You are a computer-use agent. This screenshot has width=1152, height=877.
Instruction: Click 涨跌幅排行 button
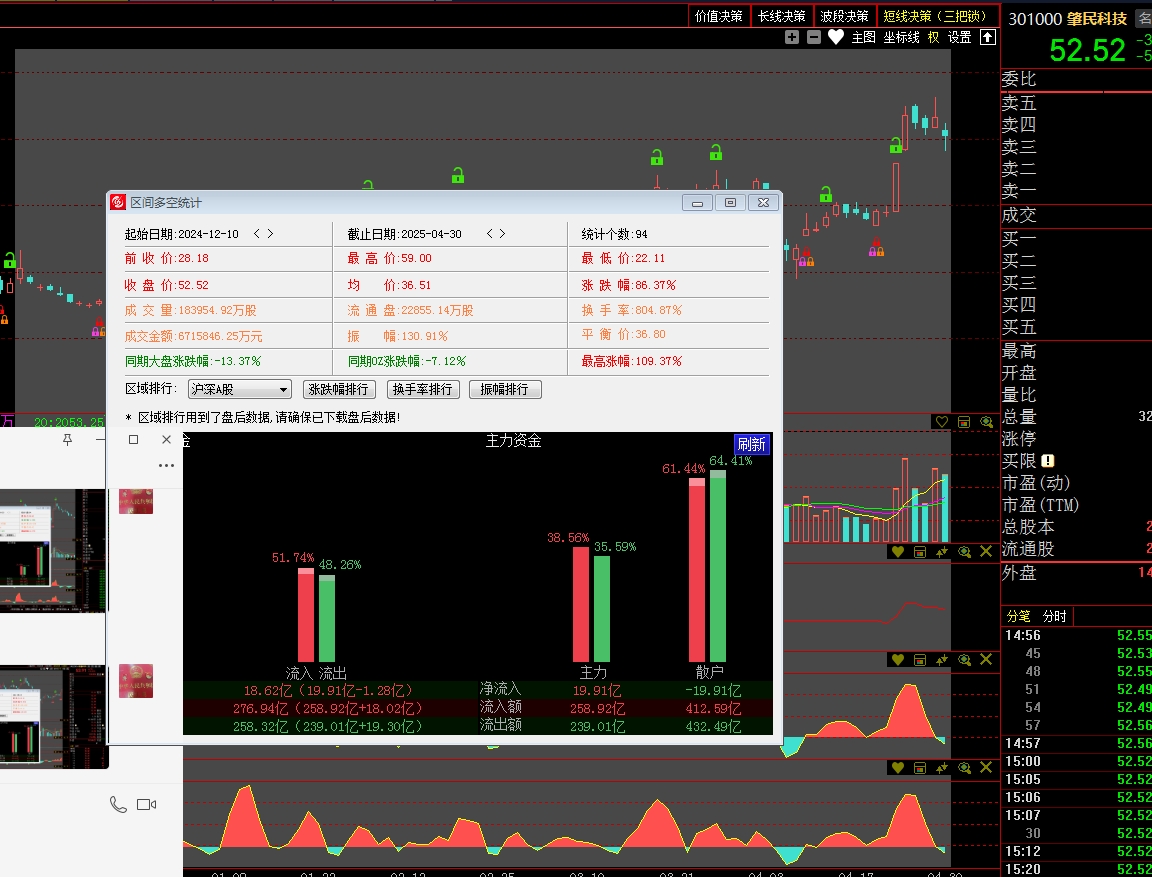coord(339,389)
